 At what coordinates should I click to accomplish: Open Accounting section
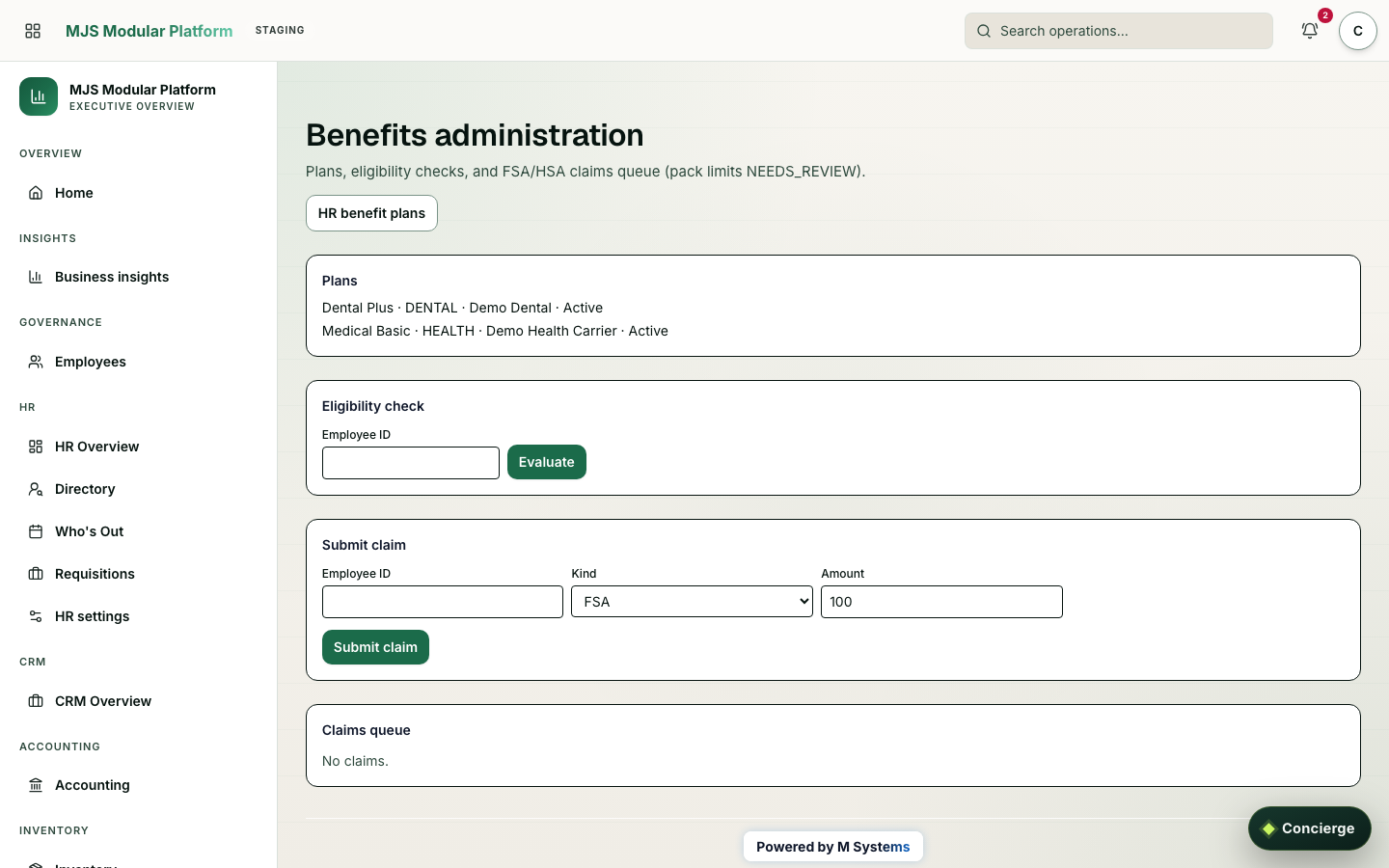138,785
